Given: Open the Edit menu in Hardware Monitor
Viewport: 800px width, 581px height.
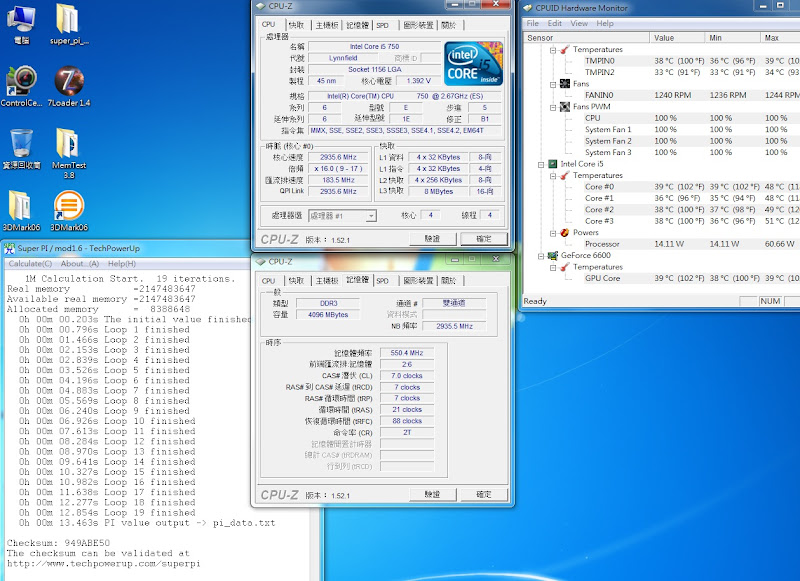Looking at the screenshot, I should pos(555,23).
